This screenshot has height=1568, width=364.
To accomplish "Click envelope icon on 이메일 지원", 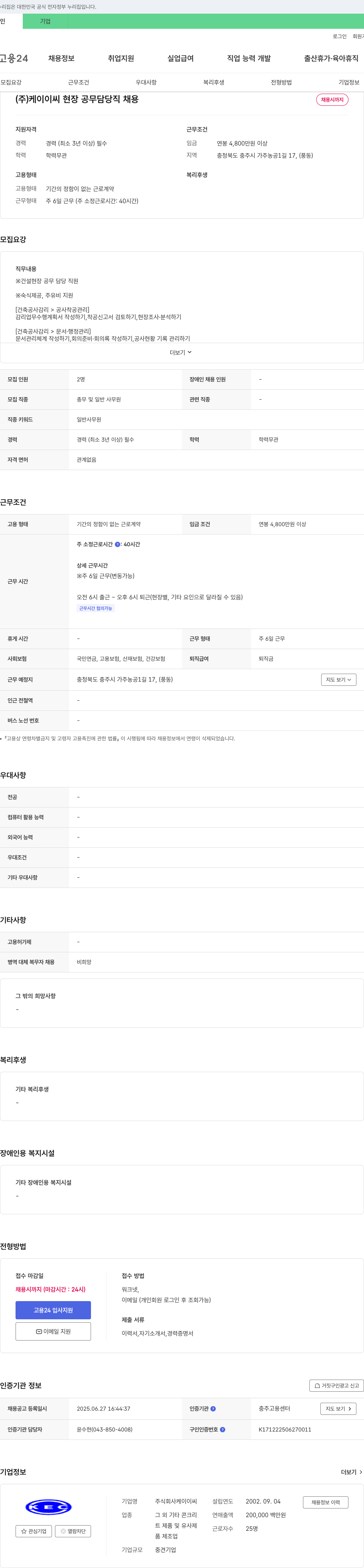I will click(x=39, y=1332).
